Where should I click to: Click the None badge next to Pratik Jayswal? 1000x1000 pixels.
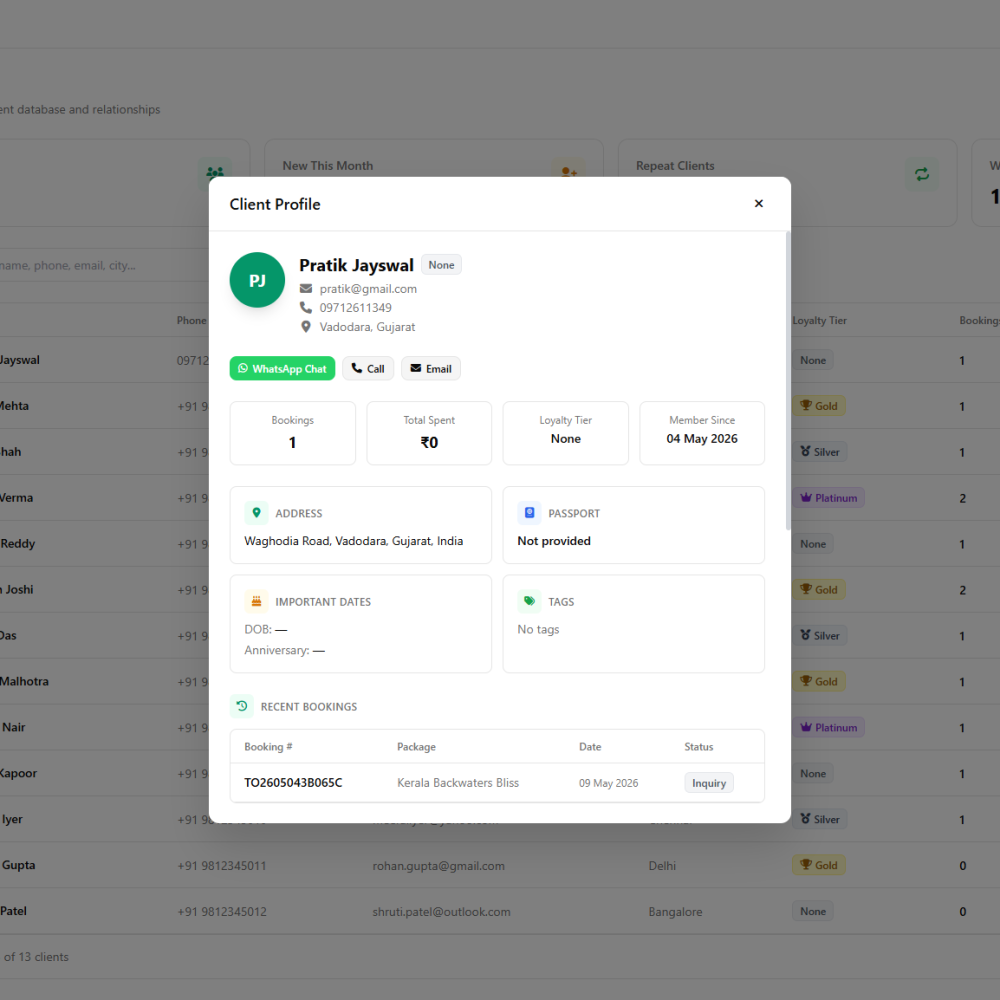tap(441, 265)
